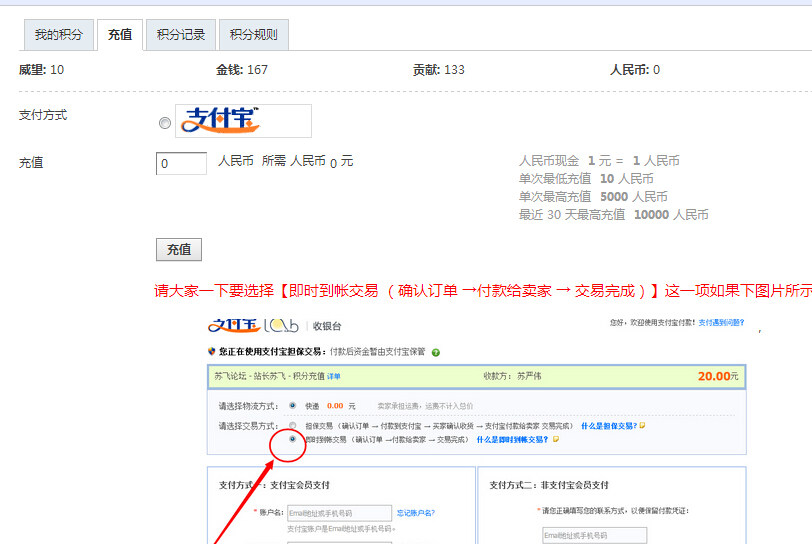Select the 充值 tab

point(120,35)
